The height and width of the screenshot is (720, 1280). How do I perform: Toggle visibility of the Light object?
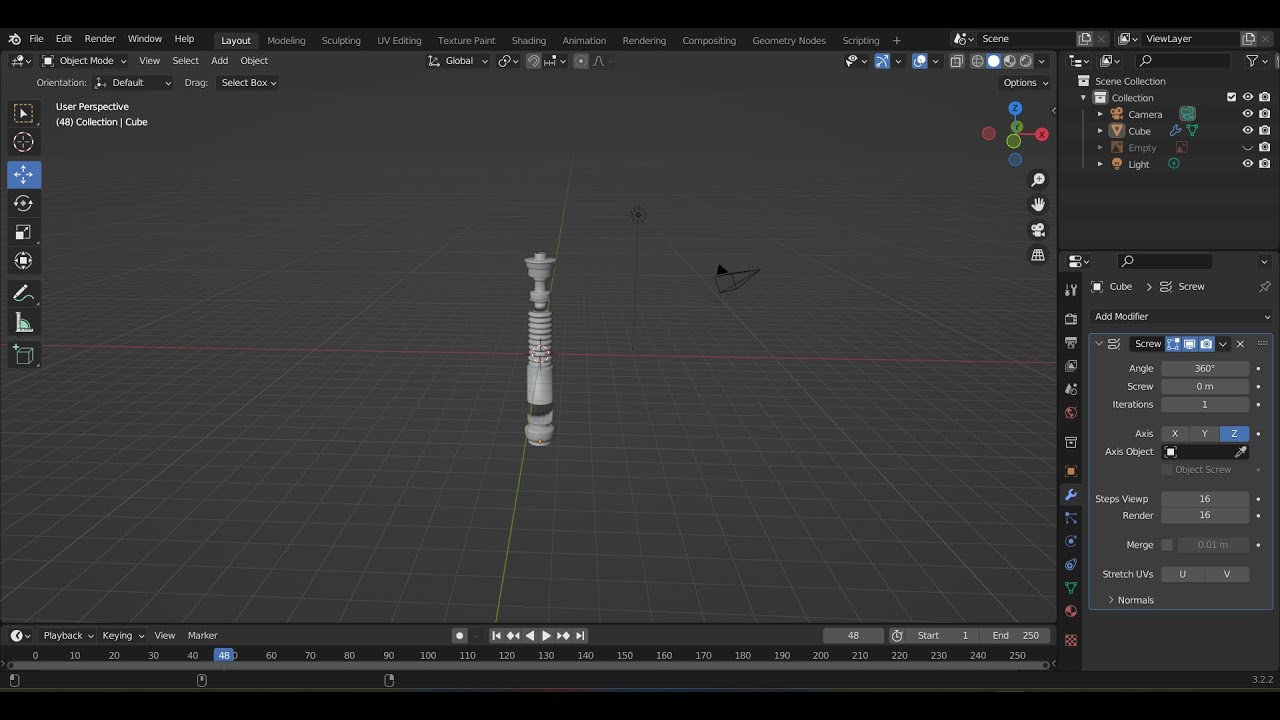[x=1248, y=164]
